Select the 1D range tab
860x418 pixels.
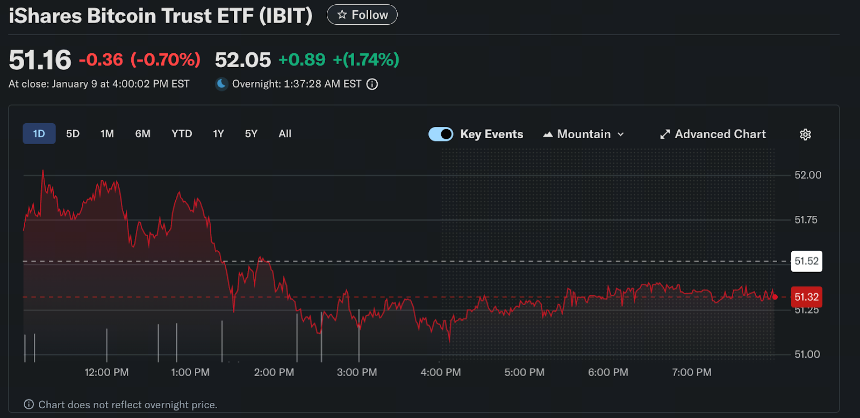coord(39,133)
